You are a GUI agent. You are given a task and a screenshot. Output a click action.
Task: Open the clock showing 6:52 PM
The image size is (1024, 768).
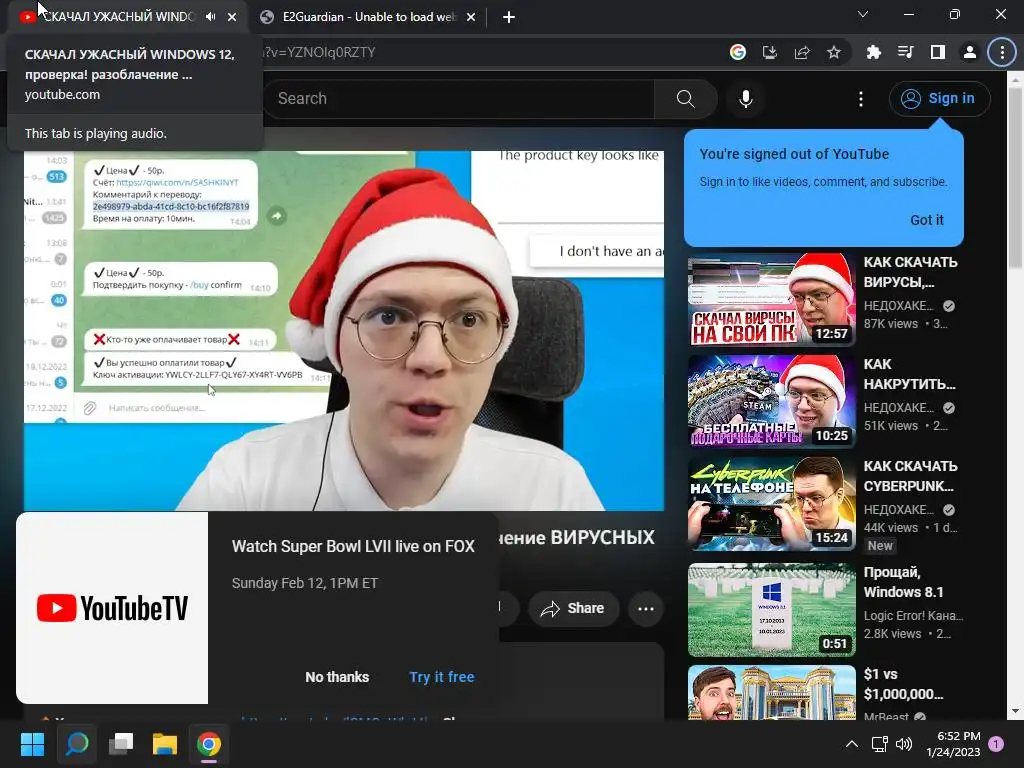click(953, 744)
